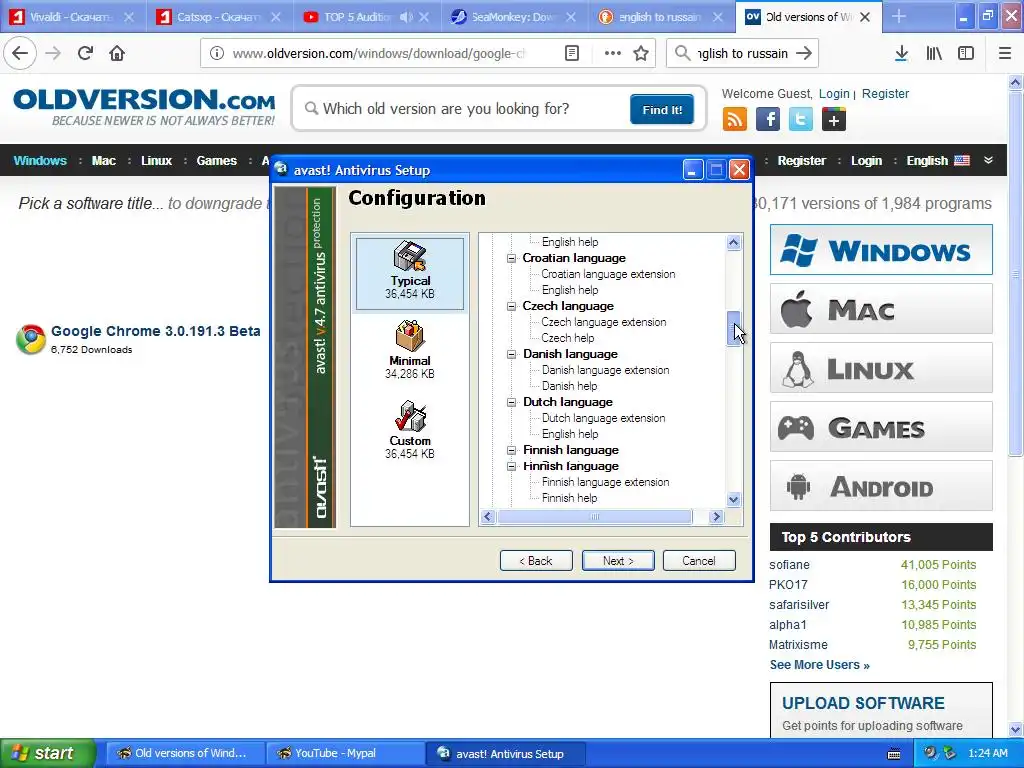Switch to the english to russain tab
This screenshot has height=768, width=1024.
point(661,17)
